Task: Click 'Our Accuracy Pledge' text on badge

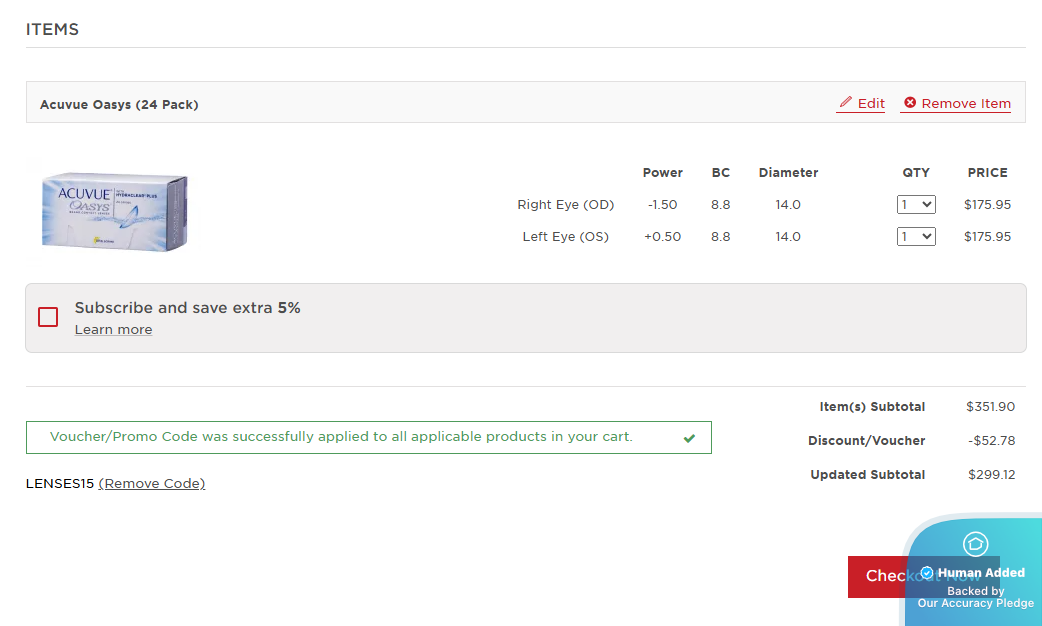Action: pos(975,603)
